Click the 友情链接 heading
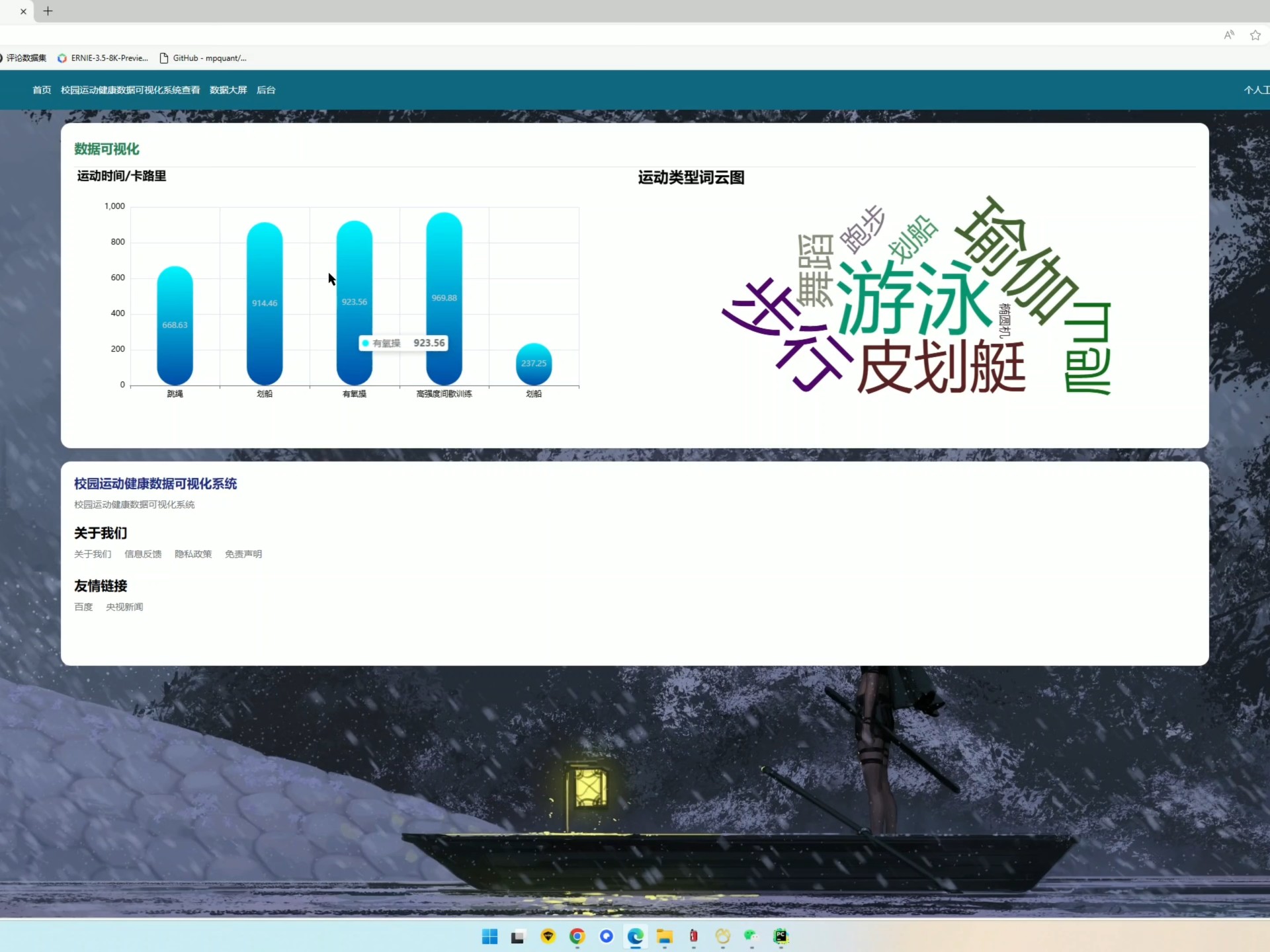This screenshot has width=1270, height=952. click(101, 586)
